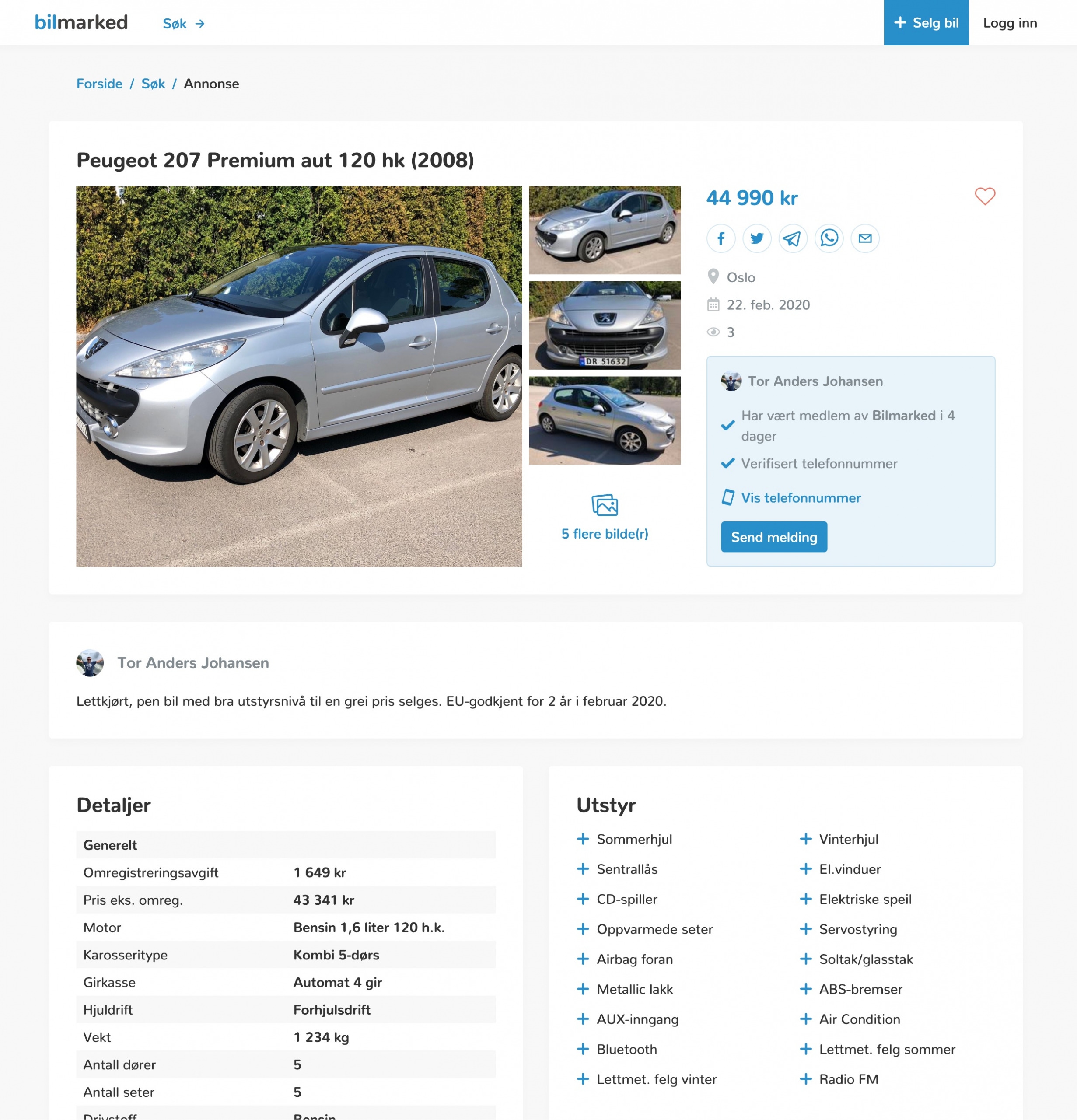The height and width of the screenshot is (1120, 1077).
Task: Reveal the seller's phone via Vis telefonnummer
Action: tap(801, 498)
